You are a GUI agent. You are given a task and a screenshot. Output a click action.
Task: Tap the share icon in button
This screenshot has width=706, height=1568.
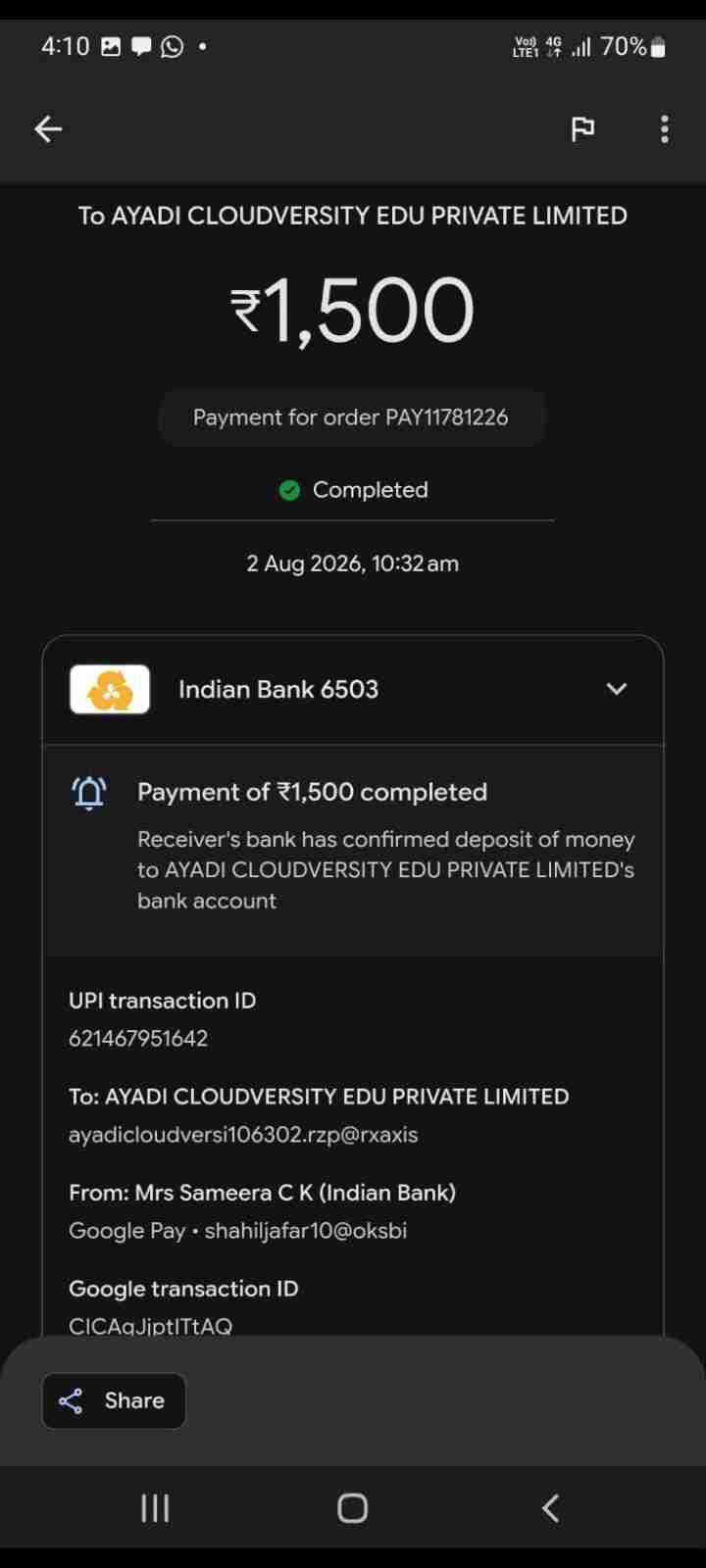[71, 1400]
